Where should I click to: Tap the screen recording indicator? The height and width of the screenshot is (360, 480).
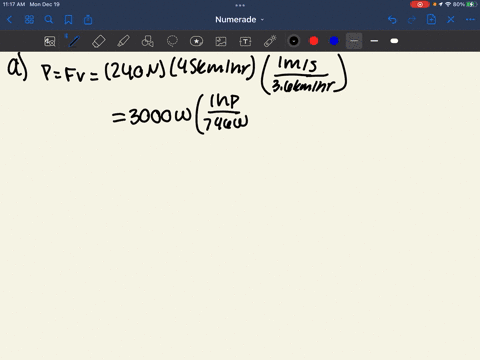[420, 4]
